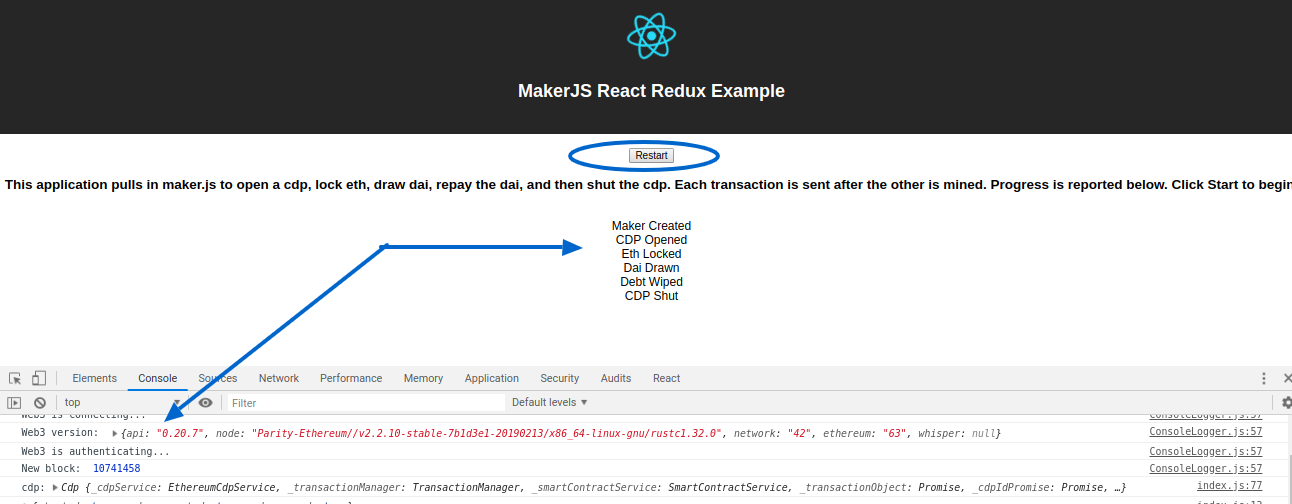
Task: Show the console sidebar icon
Action: 15,403
